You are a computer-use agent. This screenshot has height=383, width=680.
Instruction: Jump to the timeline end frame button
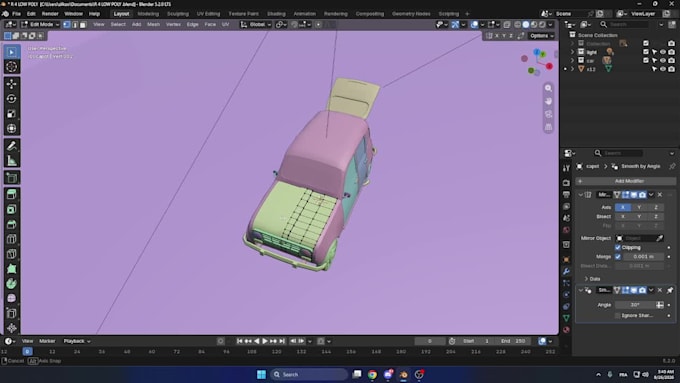[282, 341]
